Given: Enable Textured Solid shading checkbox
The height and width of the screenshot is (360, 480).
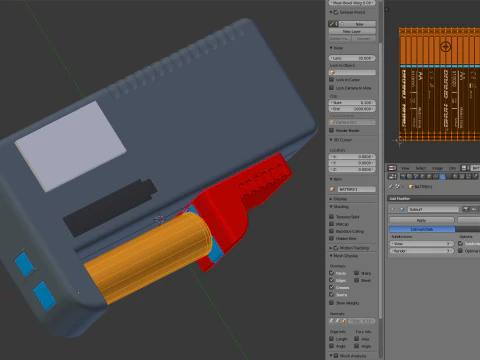Looking at the screenshot, I should click(x=332, y=217).
